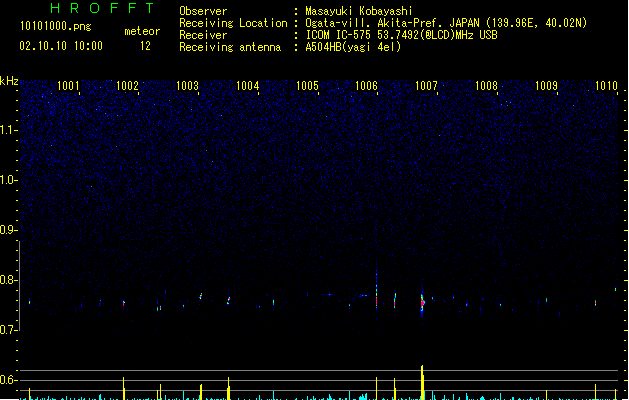
Task: Click the observer name Masayuki Kobayashi
Action: pyautogui.click(x=359, y=11)
